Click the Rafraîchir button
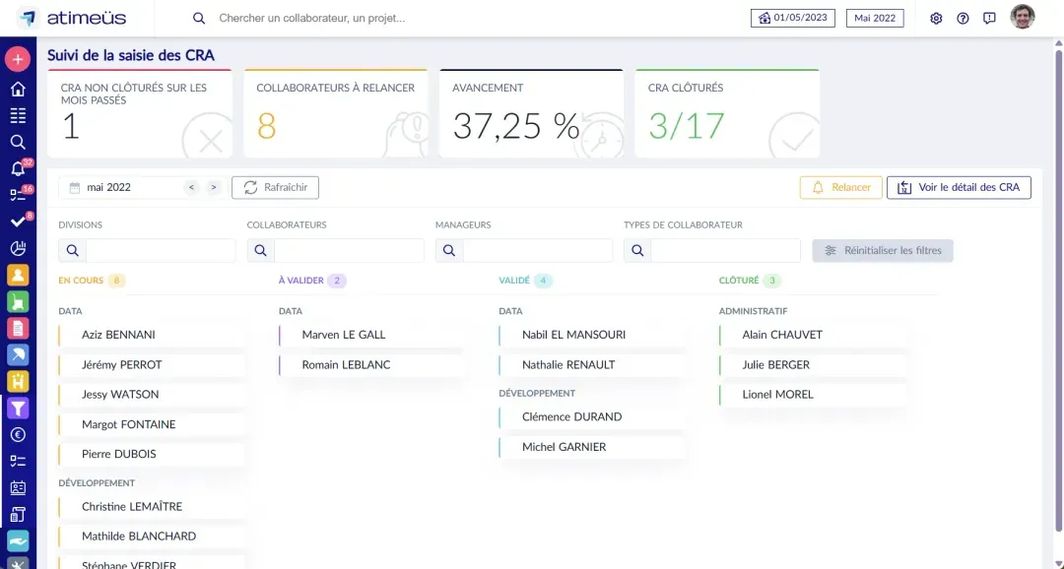The height and width of the screenshot is (569, 1064). (276, 187)
